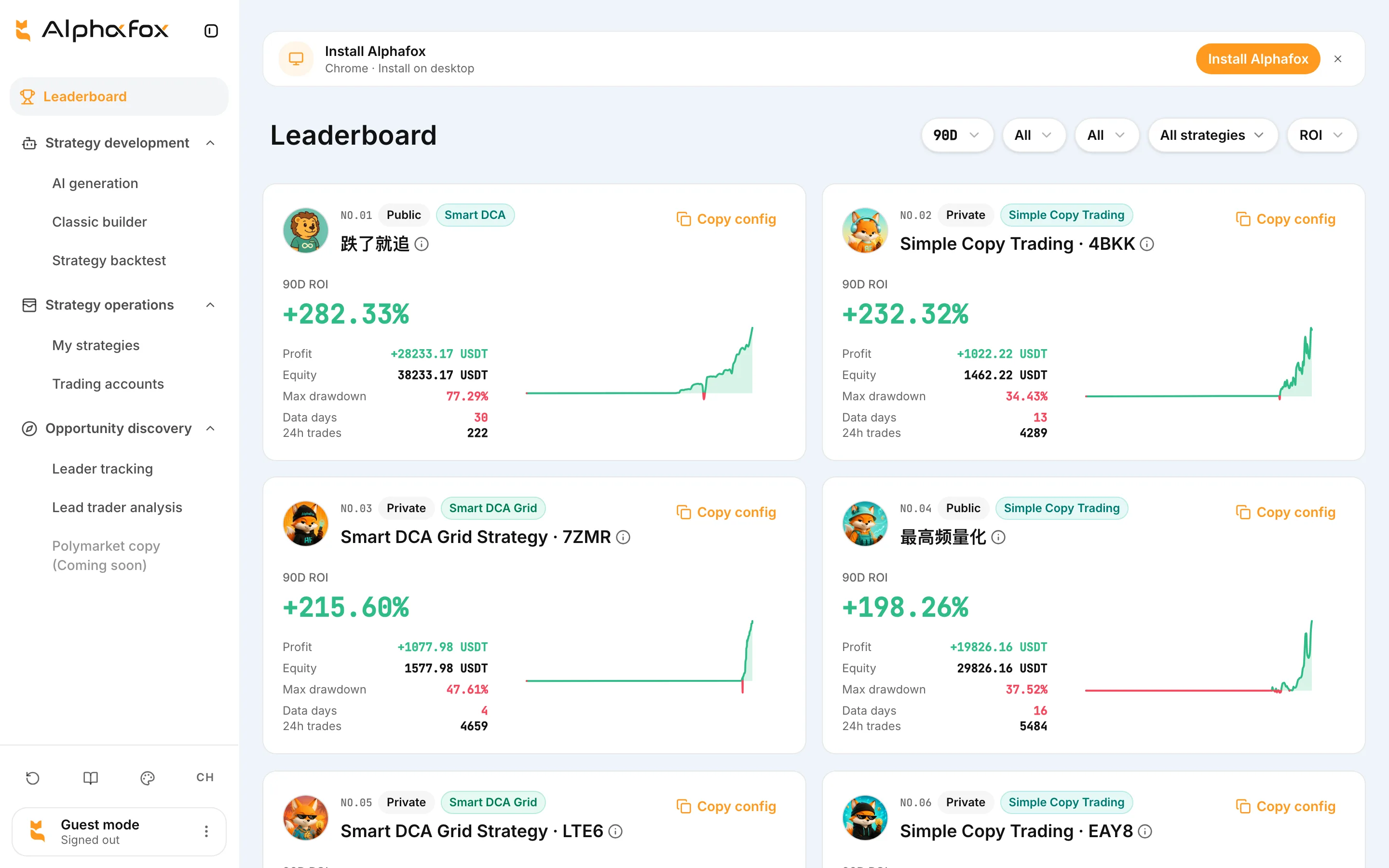Screen dimensions: 1389x868
Task: Open Classic builder page
Action: pos(99,222)
